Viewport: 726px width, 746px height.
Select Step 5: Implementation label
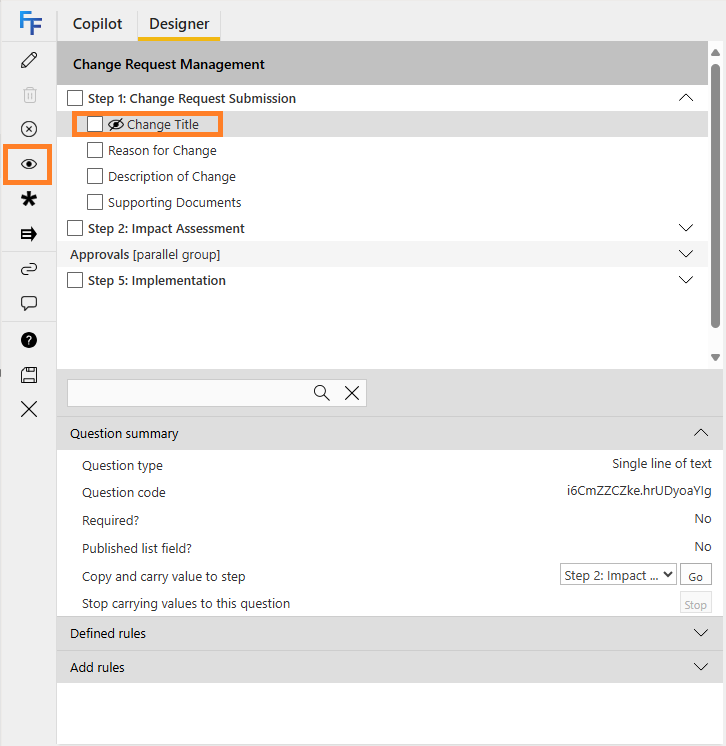click(x=157, y=280)
